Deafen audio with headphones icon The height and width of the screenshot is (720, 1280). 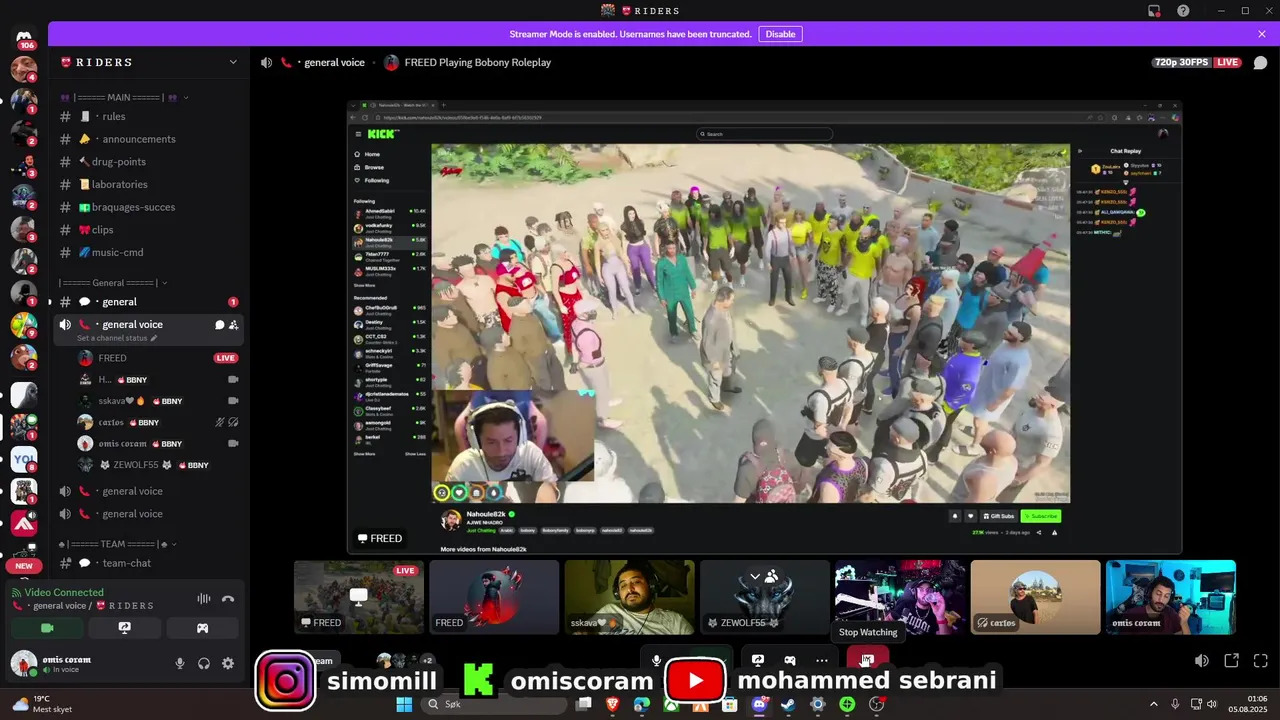[x=204, y=663]
